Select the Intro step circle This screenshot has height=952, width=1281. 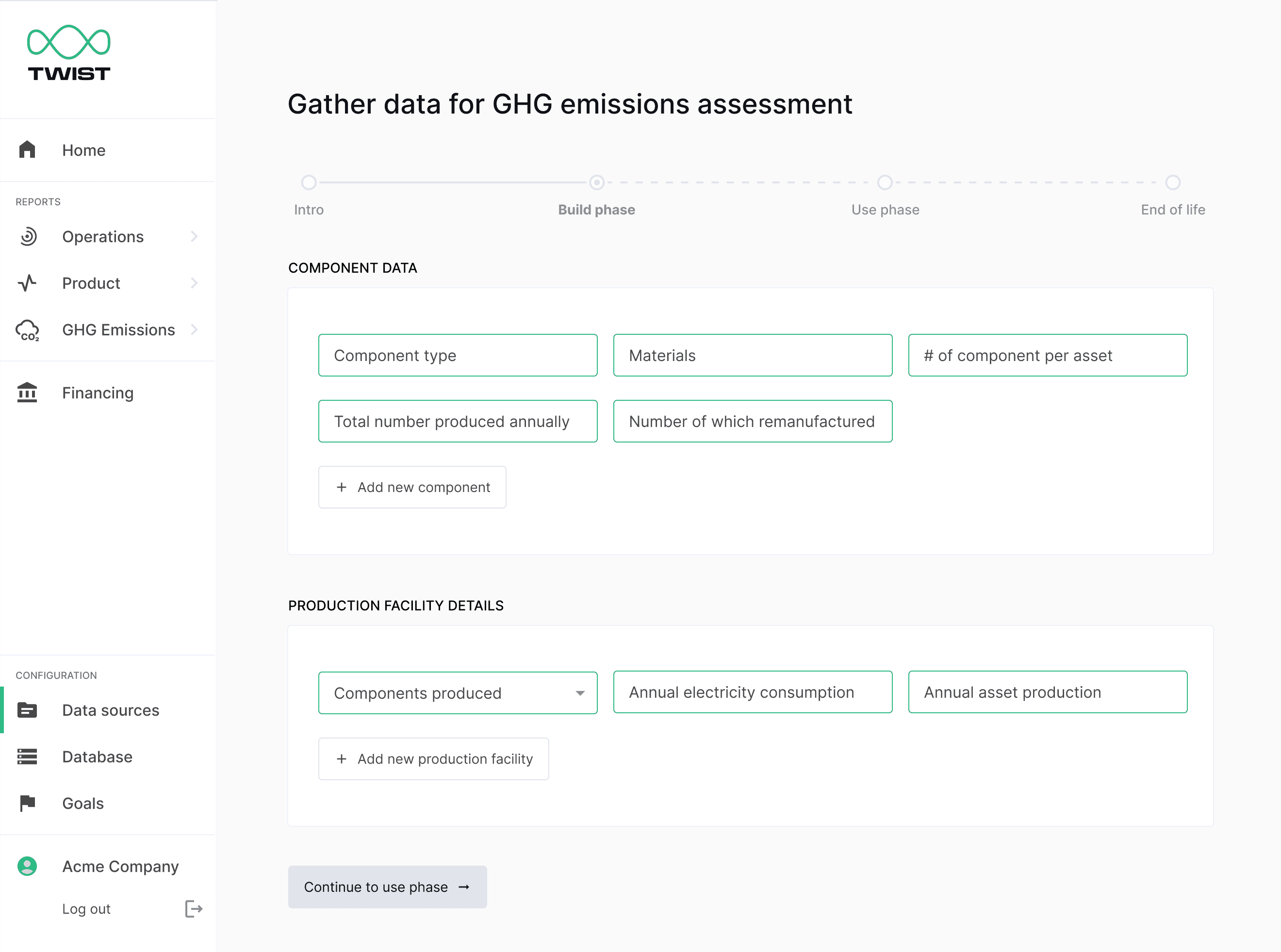[309, 182]
